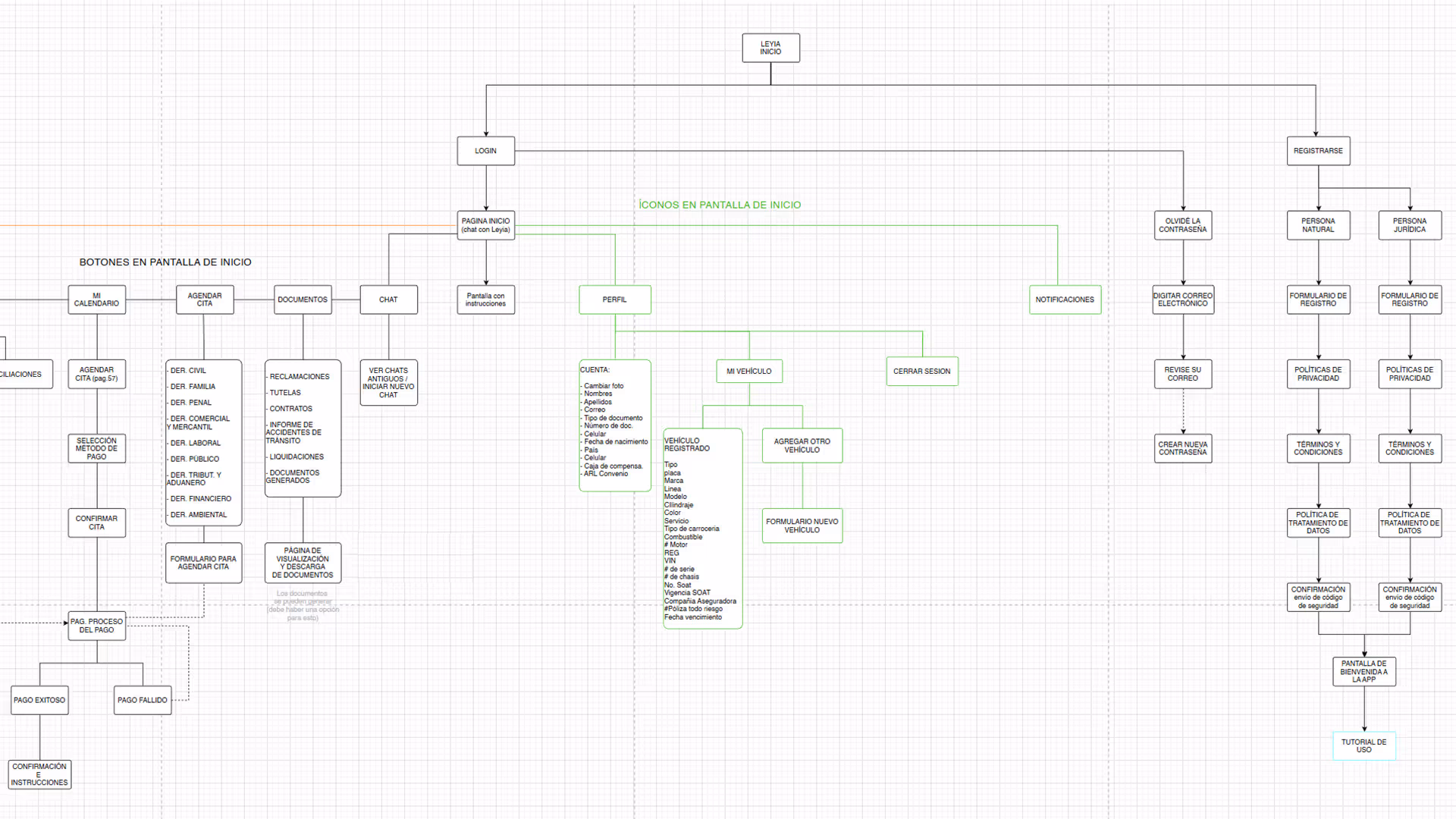This screenshot has width=1456, height=819.
Task: Select the DOCUMENTOS node
Action: [x=303, y=299]
